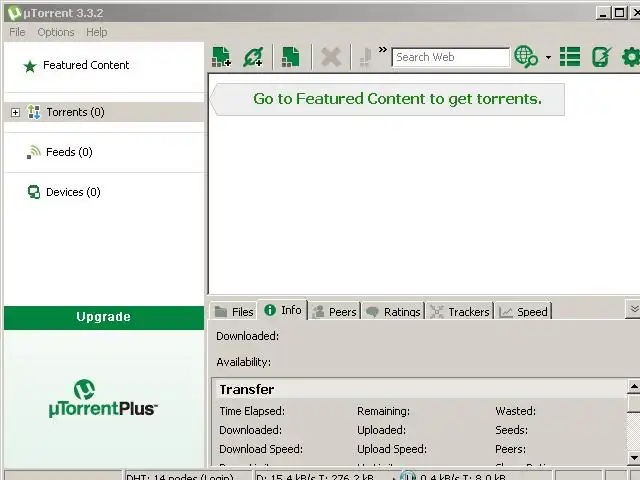Open the search provider dropdown arrow
640x480 pixels.
pos(548,57)
